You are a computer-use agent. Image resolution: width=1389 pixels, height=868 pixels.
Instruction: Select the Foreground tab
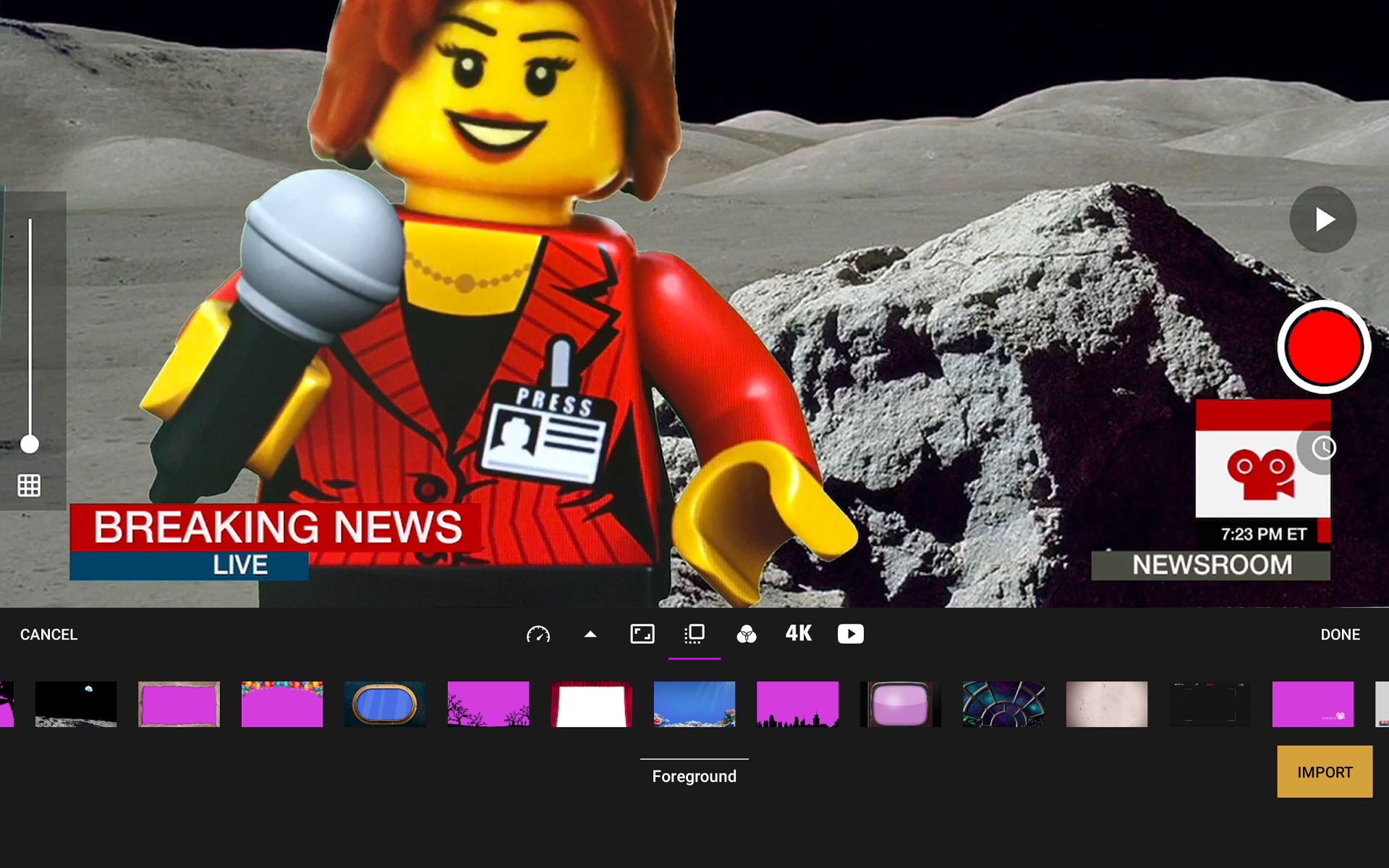pos(694,776)
